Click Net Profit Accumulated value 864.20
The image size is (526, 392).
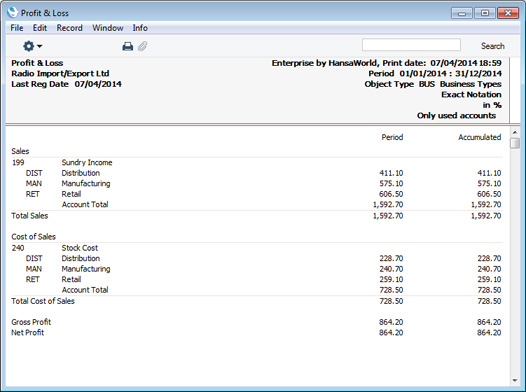tap(489, 333)
